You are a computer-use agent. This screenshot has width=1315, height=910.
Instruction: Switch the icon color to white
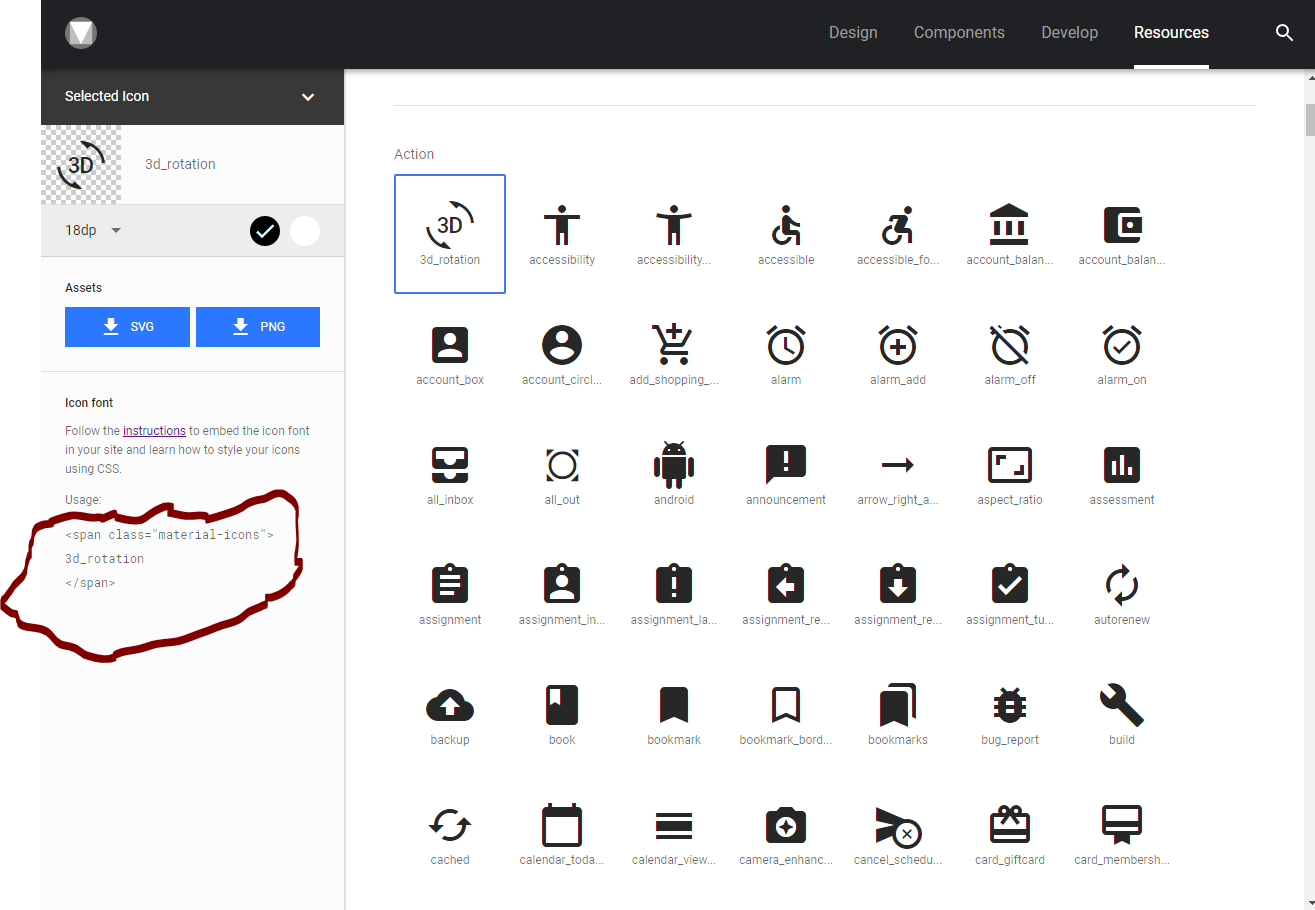point(304,230)
